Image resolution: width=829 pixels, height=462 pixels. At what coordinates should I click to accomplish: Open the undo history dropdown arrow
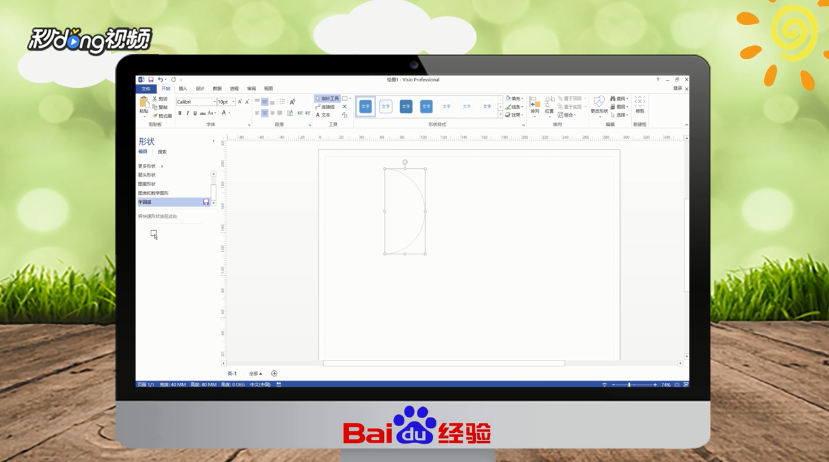point(165,80)
